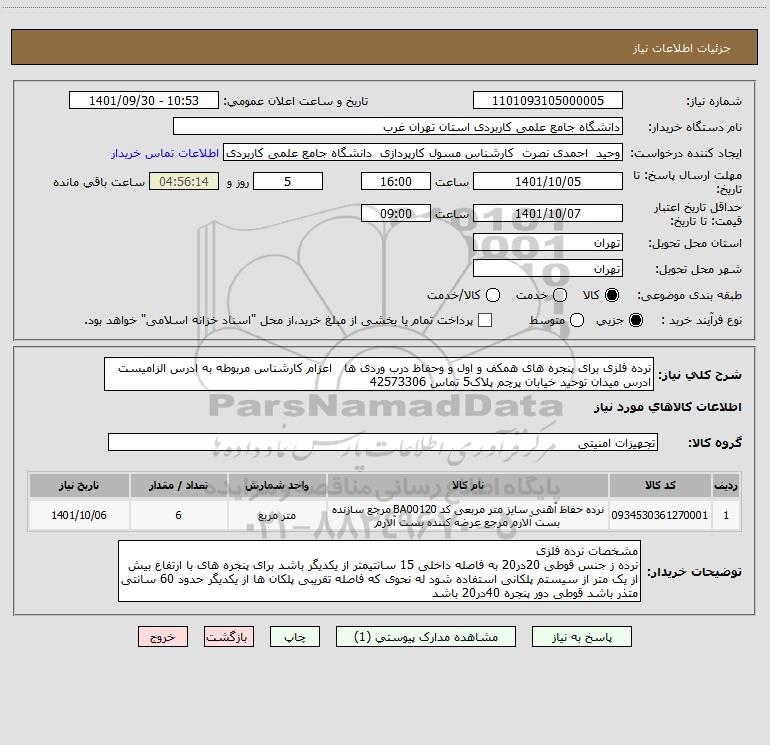
Task: Click the price validity date 1401/10/07
Action: pyautogui.click(x=548, y=214)
